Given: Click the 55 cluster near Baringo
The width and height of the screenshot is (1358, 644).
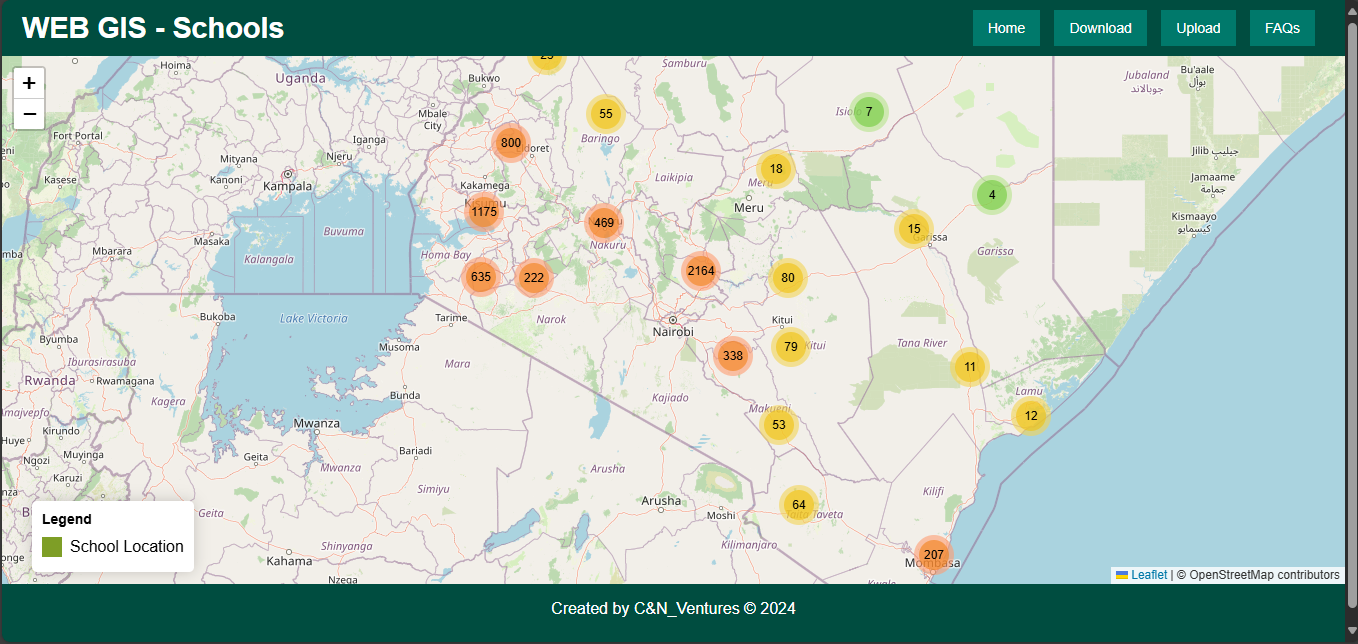Looking at the screenshot, I should (x=606, y=114).
